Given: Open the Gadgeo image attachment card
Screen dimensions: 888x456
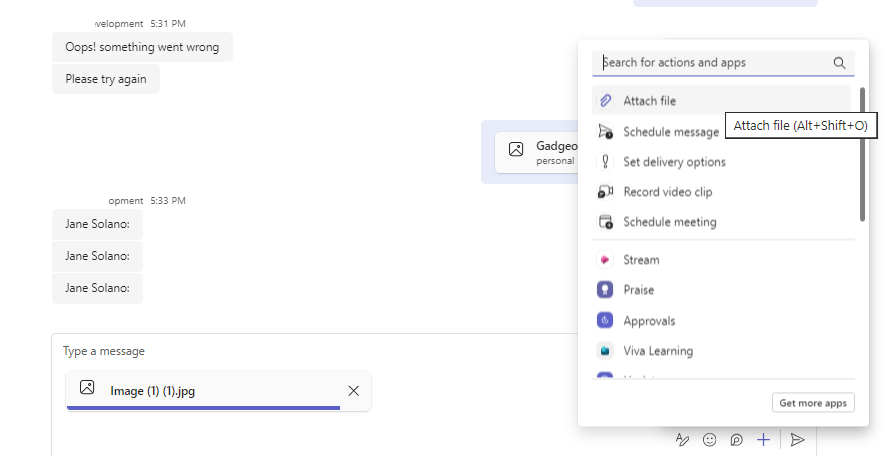Looking at the screenshot, I should (x=536, y=152).
